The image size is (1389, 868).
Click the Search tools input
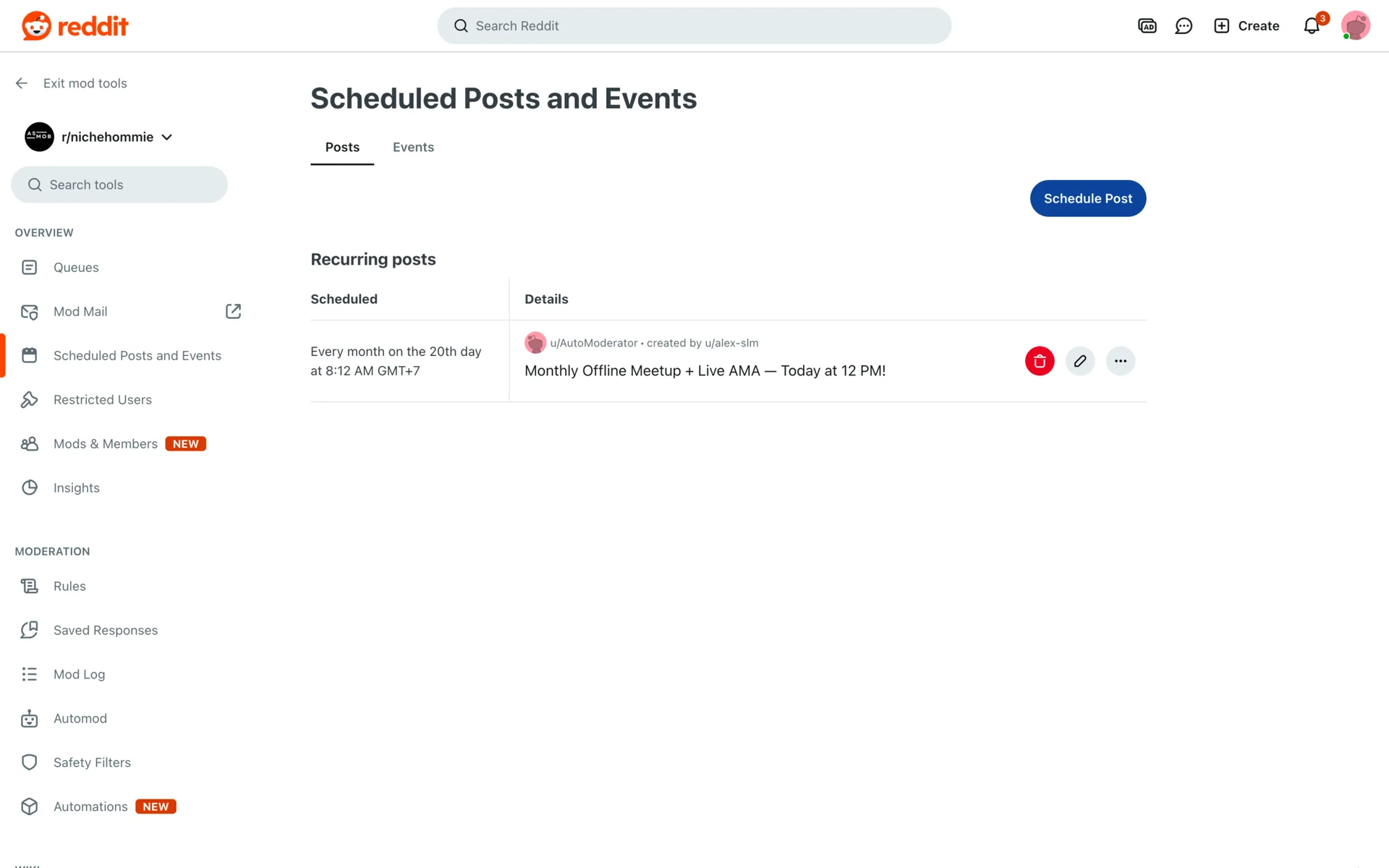point(119,184)
